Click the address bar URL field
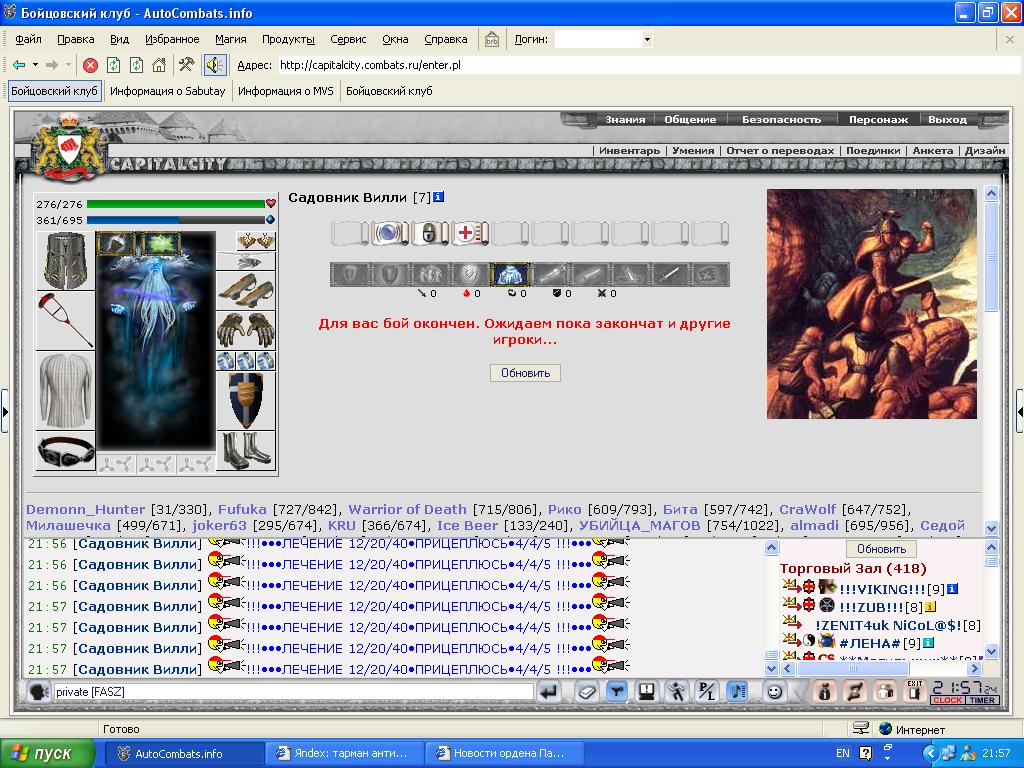 [647, 65]
